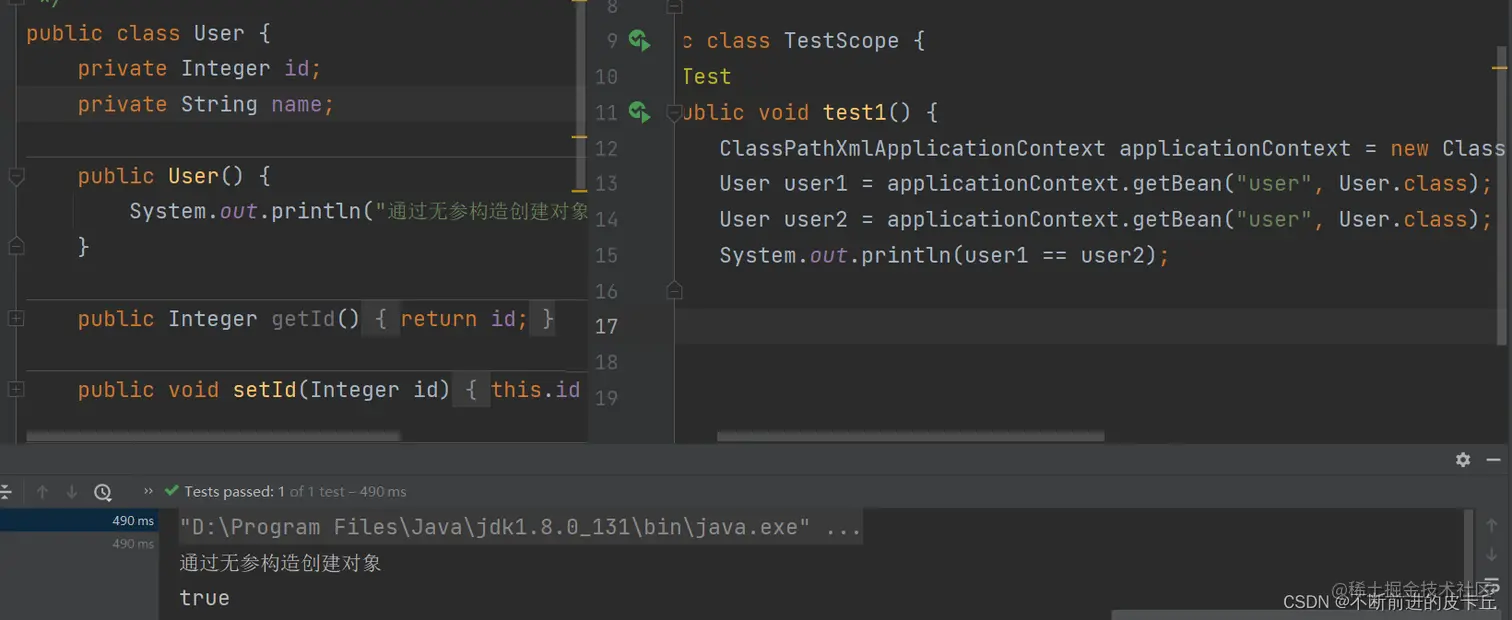
Task: Click the fold end marker at line 16
Action: point(674,291)
